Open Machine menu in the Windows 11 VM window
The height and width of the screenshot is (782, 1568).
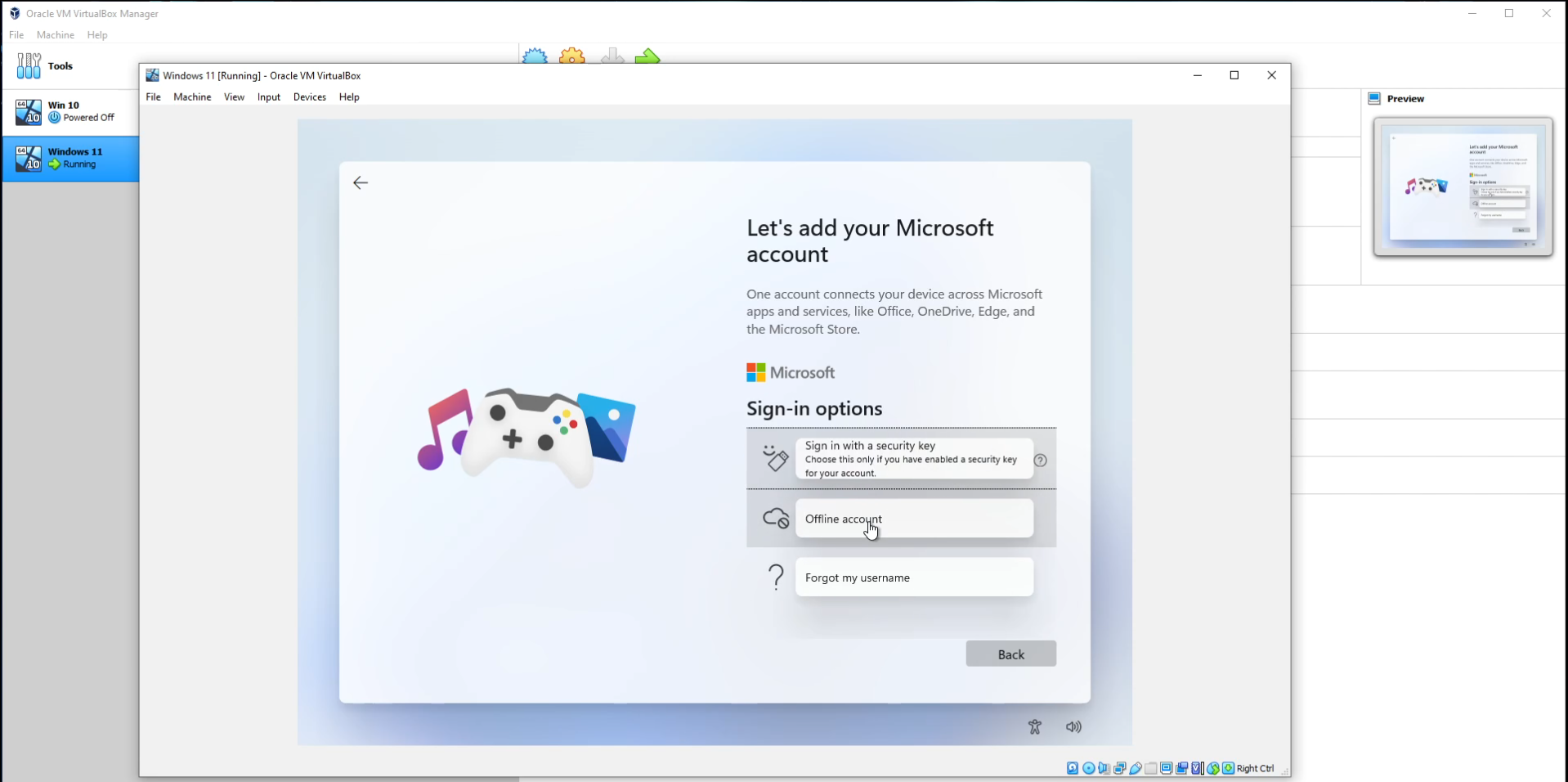click(192, 97)
